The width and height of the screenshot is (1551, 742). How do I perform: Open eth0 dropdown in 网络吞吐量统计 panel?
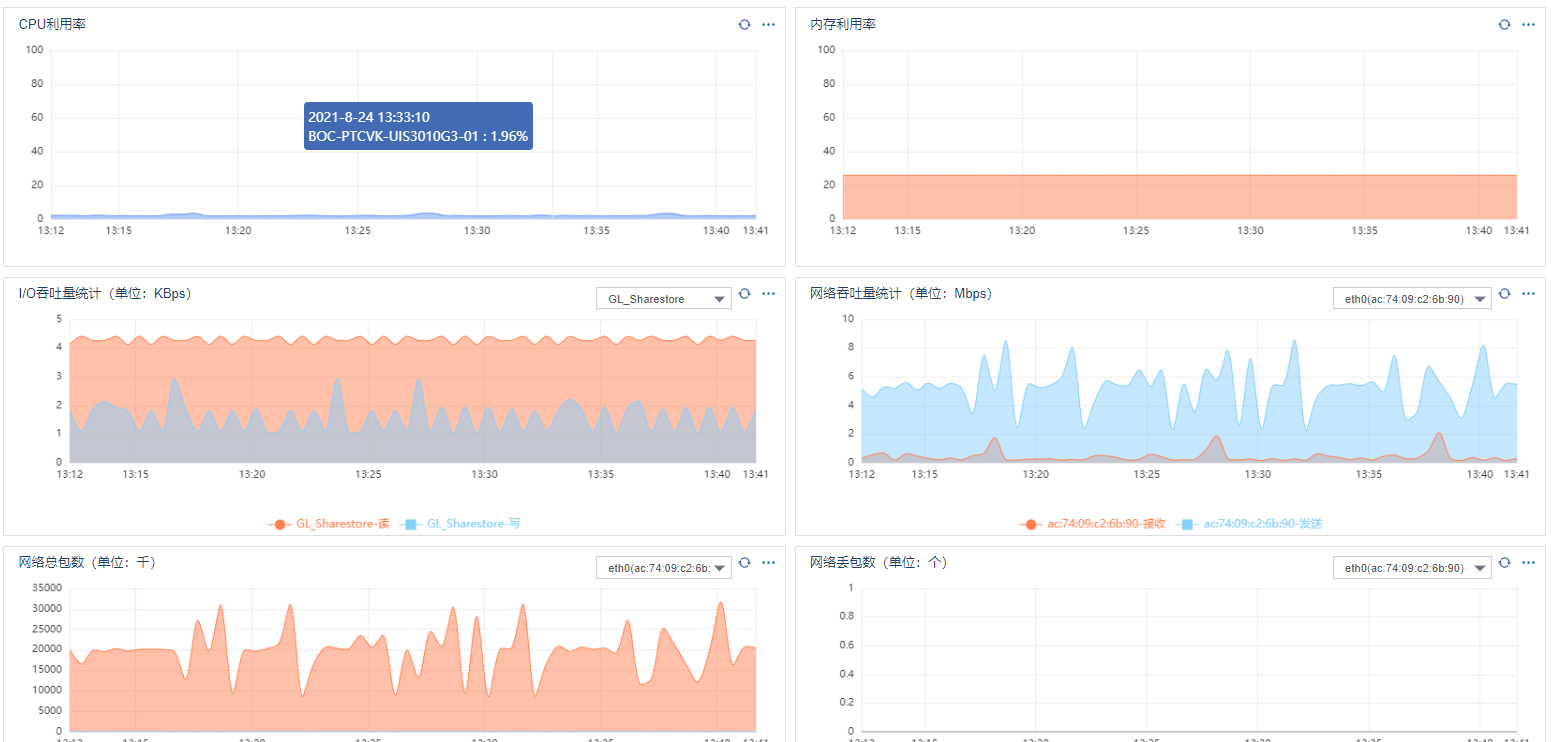click(x=1412, y=298)
